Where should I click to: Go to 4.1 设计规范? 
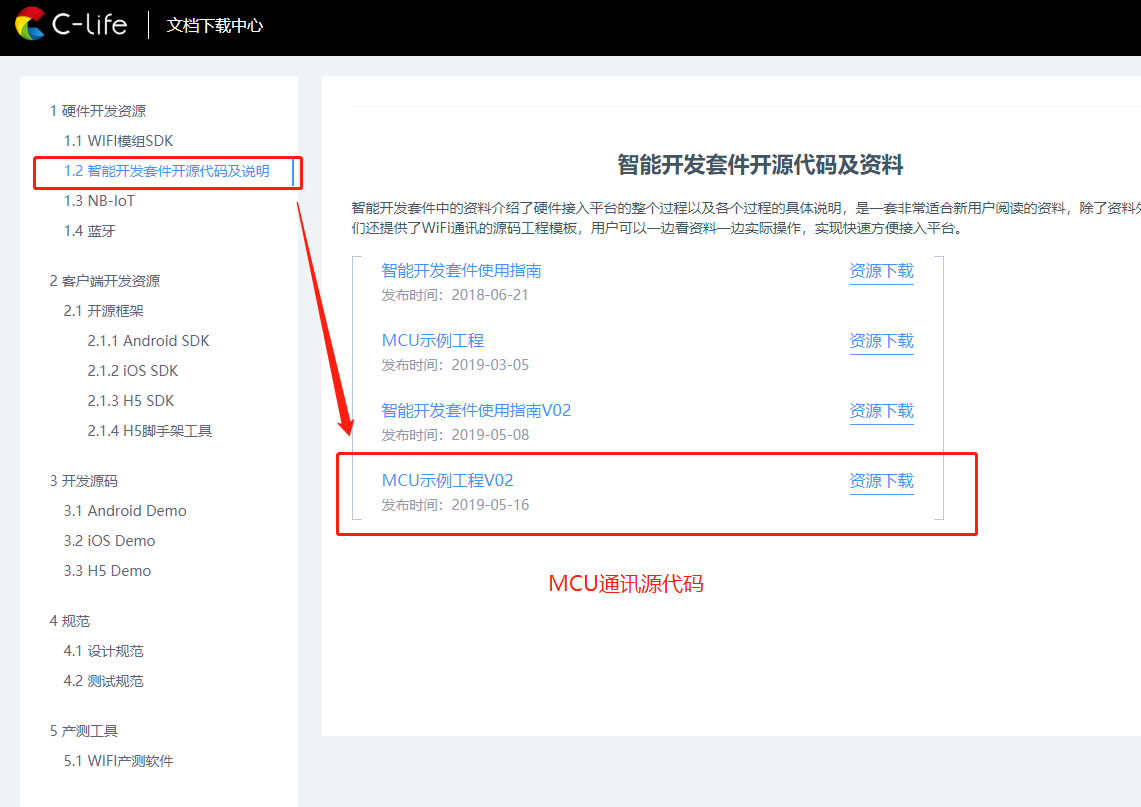(103, 651)
